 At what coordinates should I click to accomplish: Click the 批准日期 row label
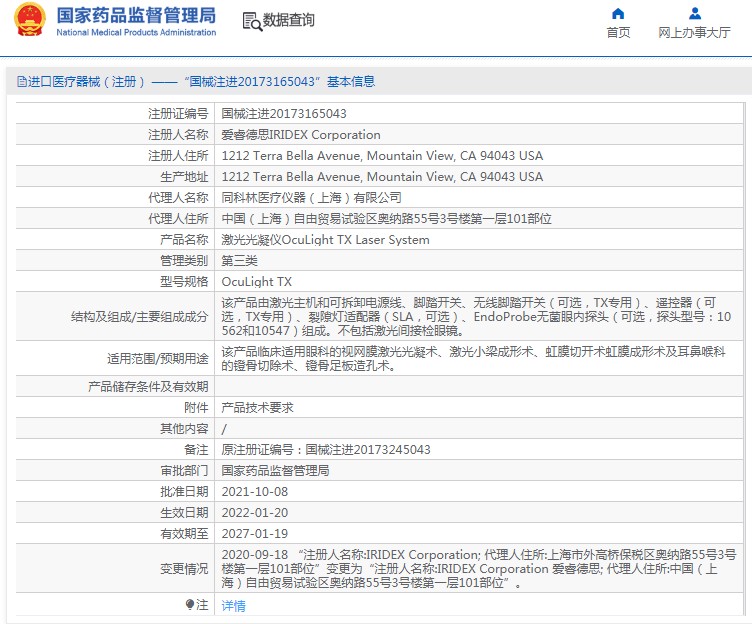coord(184,492)
